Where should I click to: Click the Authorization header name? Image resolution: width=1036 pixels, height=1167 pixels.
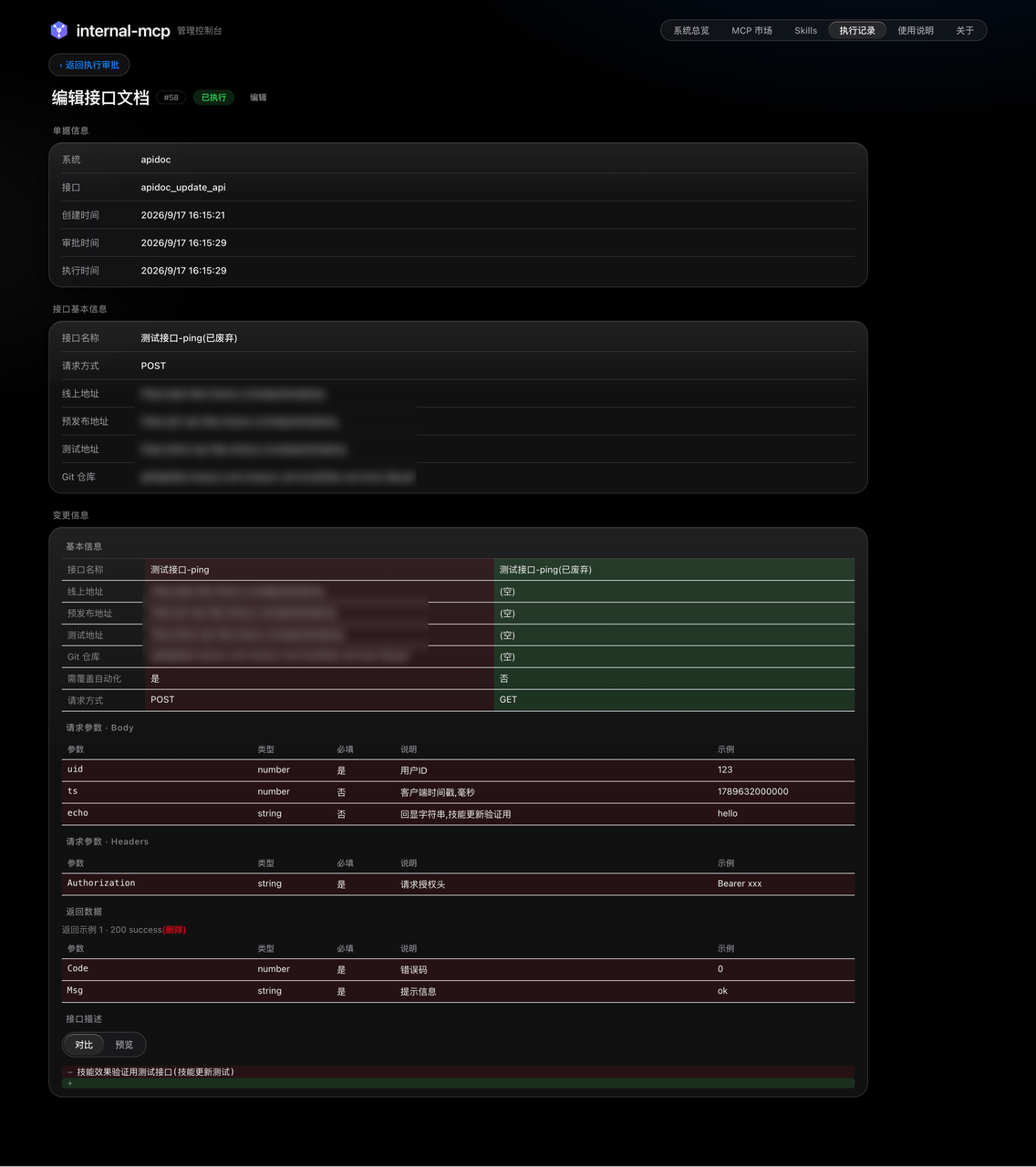coord(101,883)
